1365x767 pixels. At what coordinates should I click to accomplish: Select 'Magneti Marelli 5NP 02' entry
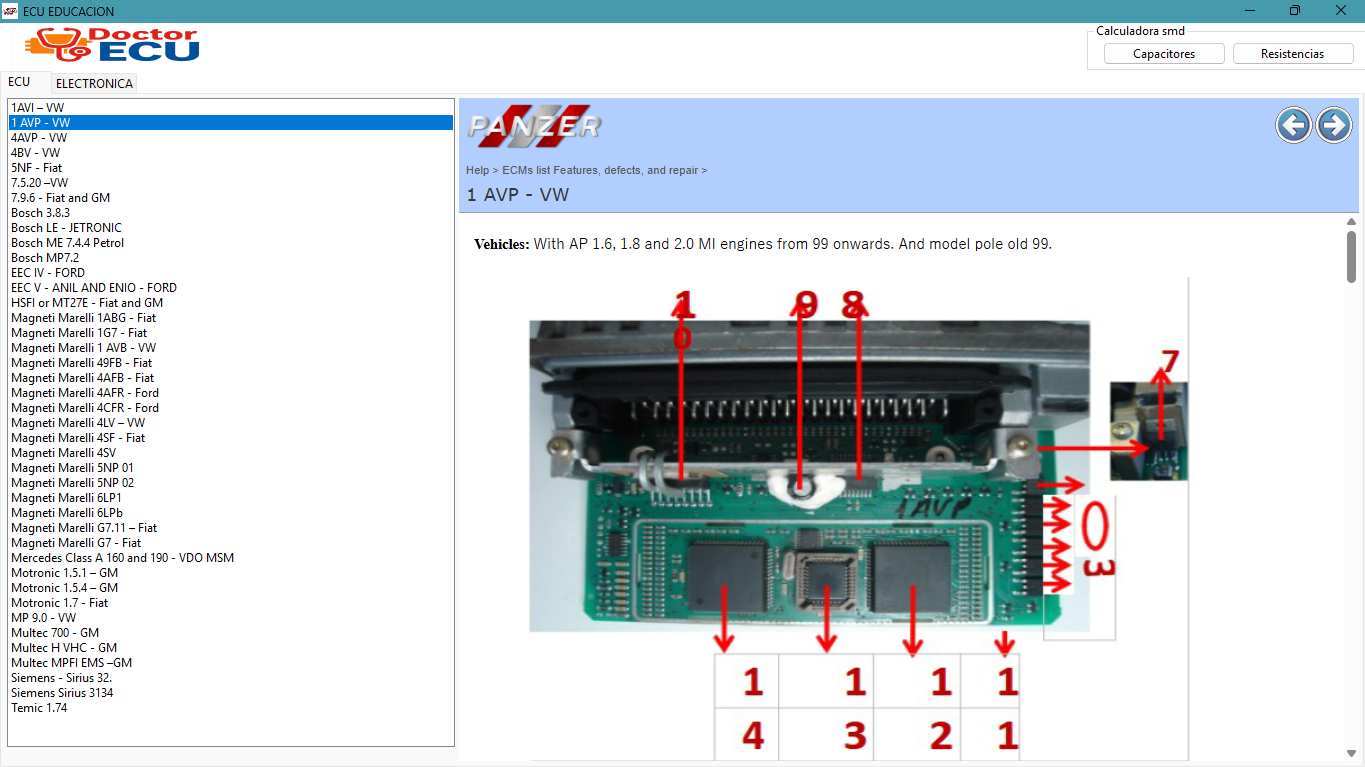coord(231,482)
